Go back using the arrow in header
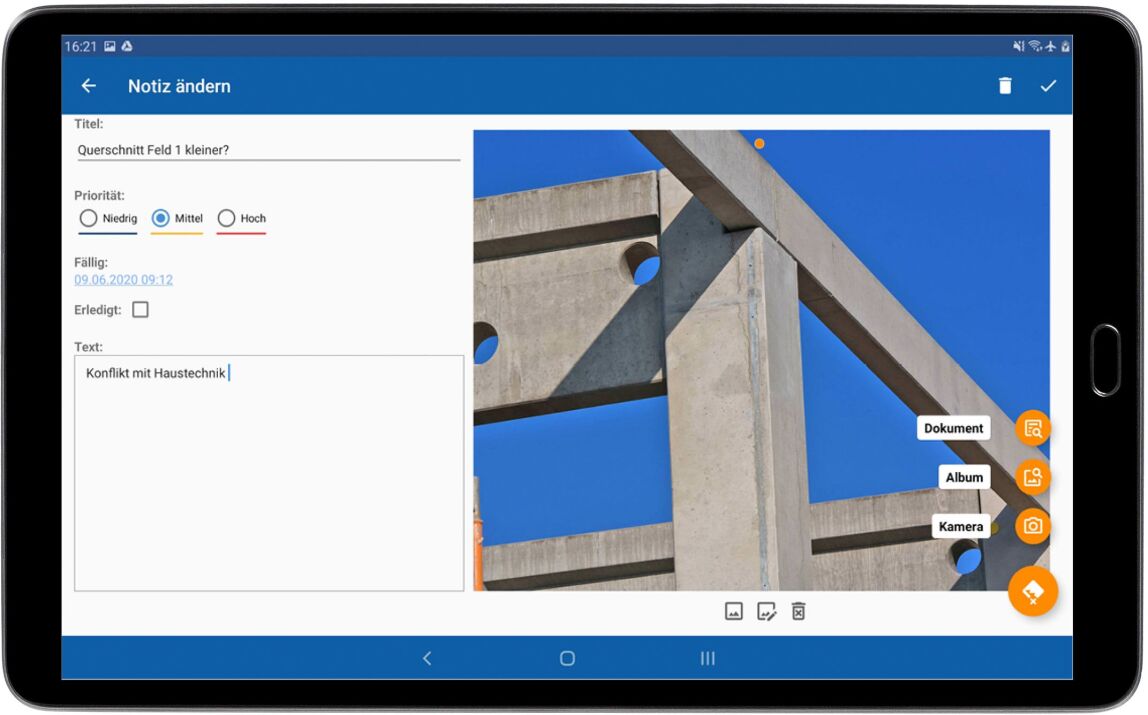The image size is (1148, 715). click(x=89, y=86)
